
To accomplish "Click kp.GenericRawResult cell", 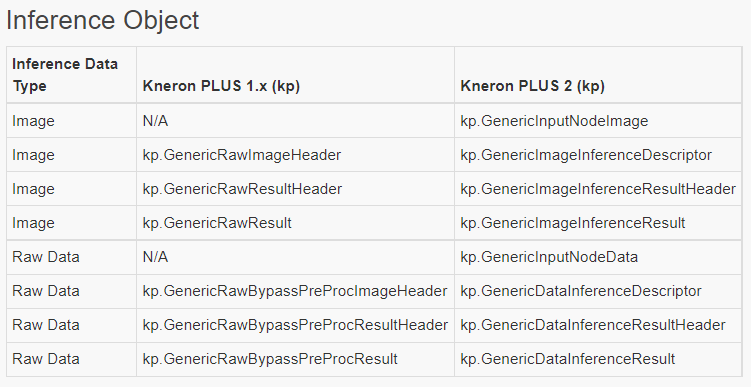I will tap(217, 223).
